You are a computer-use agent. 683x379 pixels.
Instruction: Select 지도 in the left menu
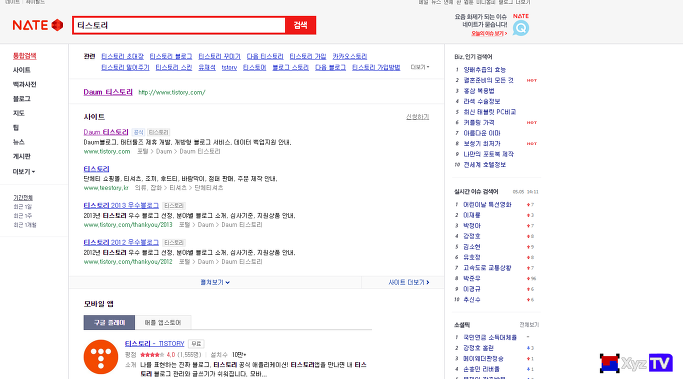tap(19, 113)
